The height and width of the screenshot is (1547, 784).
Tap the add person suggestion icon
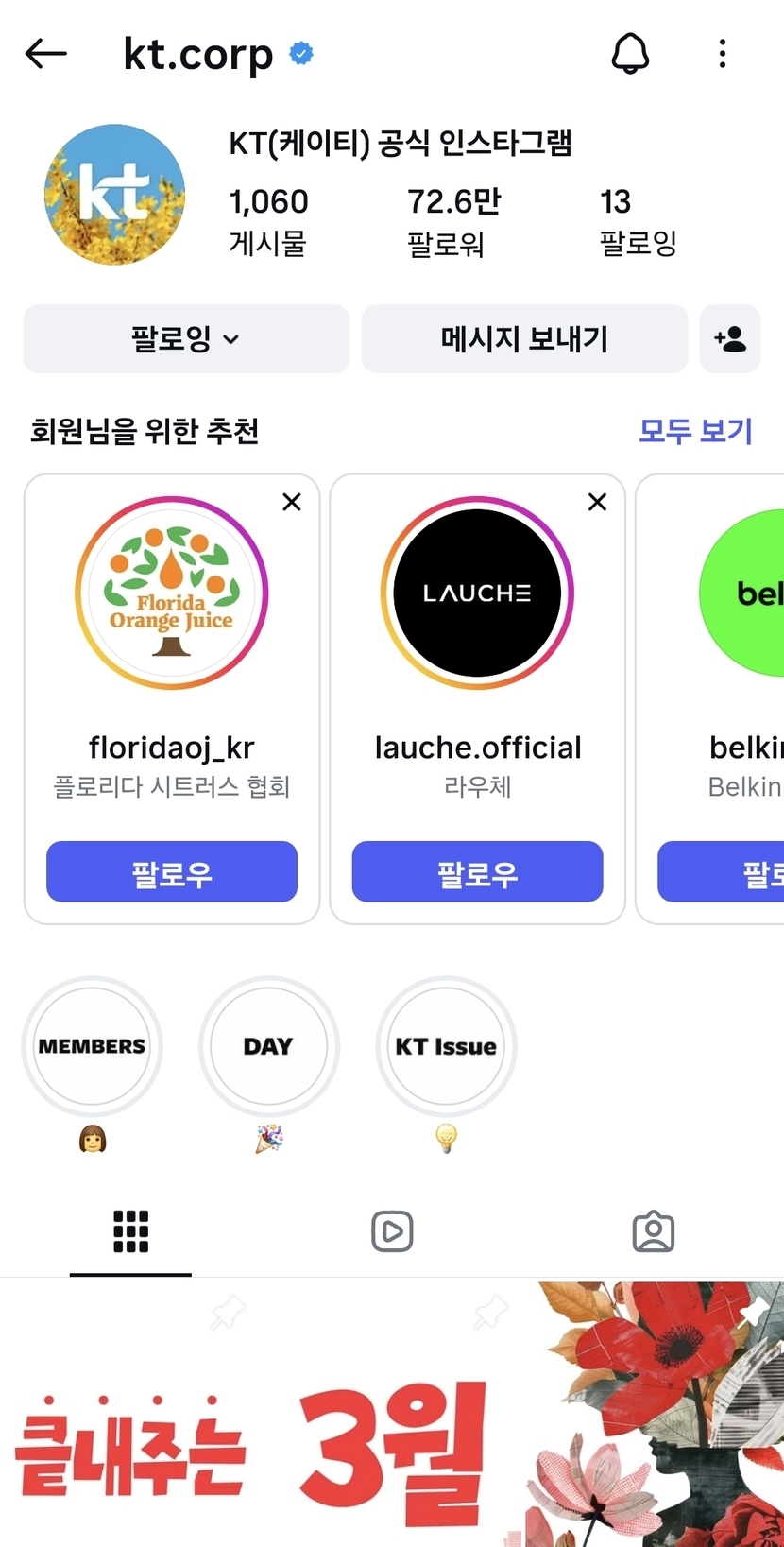pyautogui.click(x=730, y=339)
